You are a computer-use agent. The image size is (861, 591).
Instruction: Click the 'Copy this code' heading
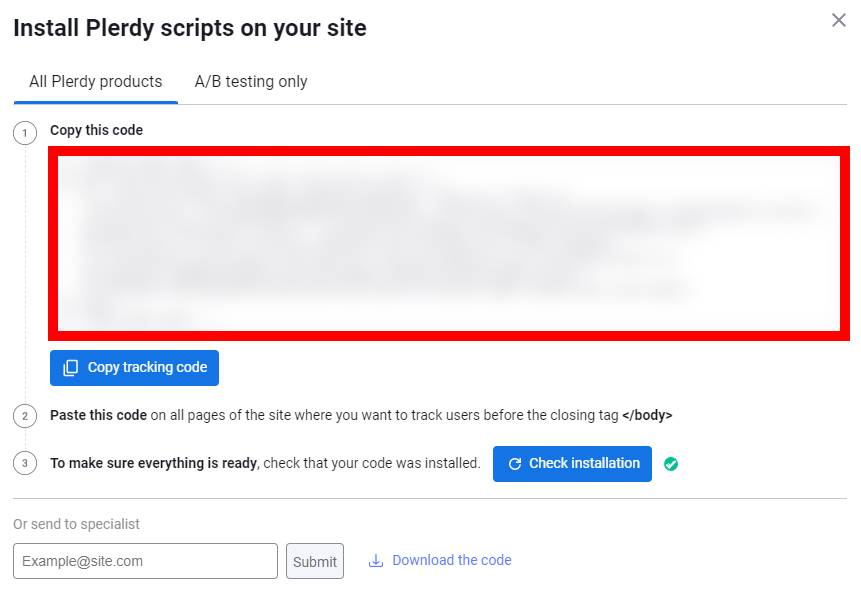pyautogui.click(x=97, y=130)
